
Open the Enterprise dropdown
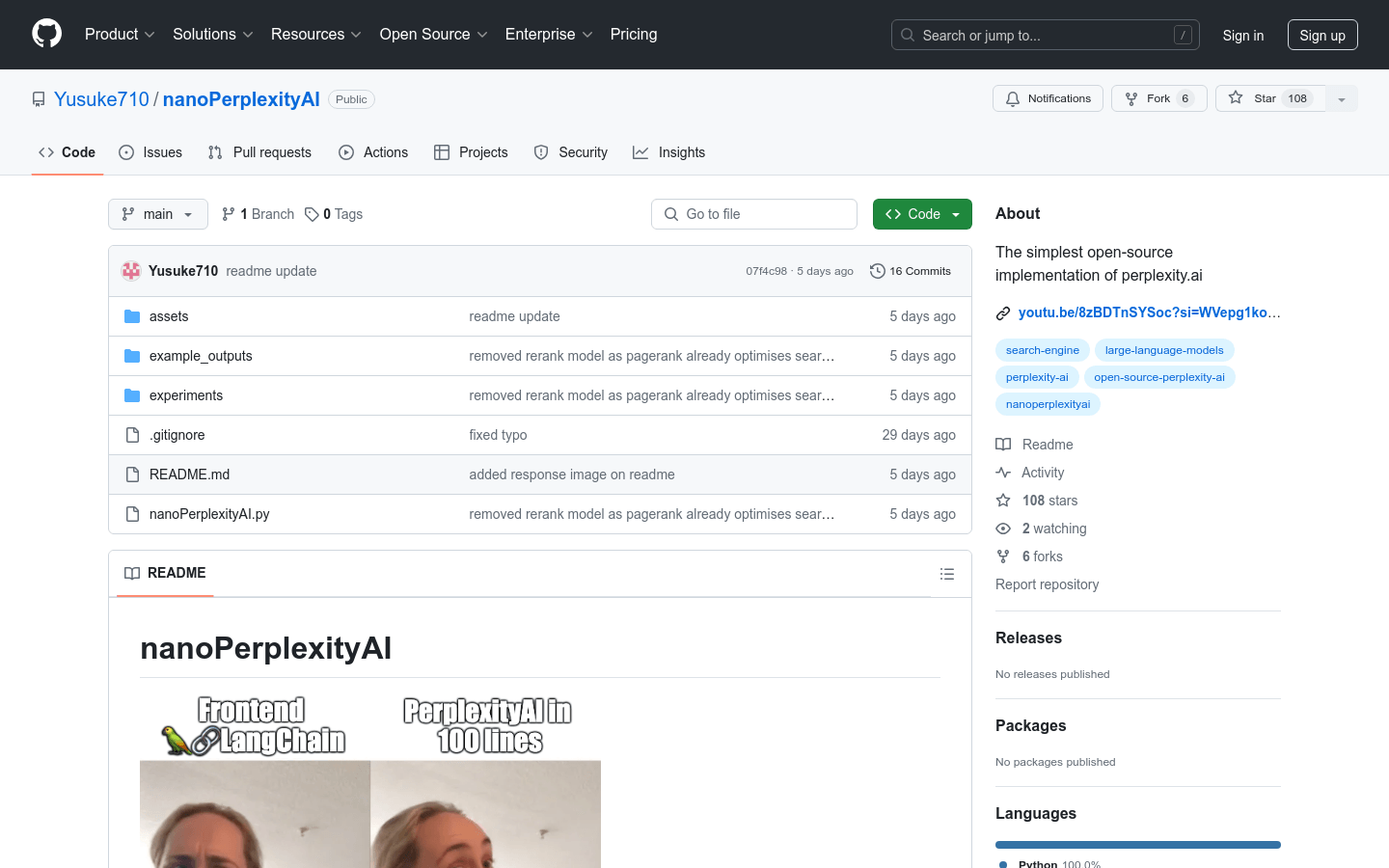(549, 35)
